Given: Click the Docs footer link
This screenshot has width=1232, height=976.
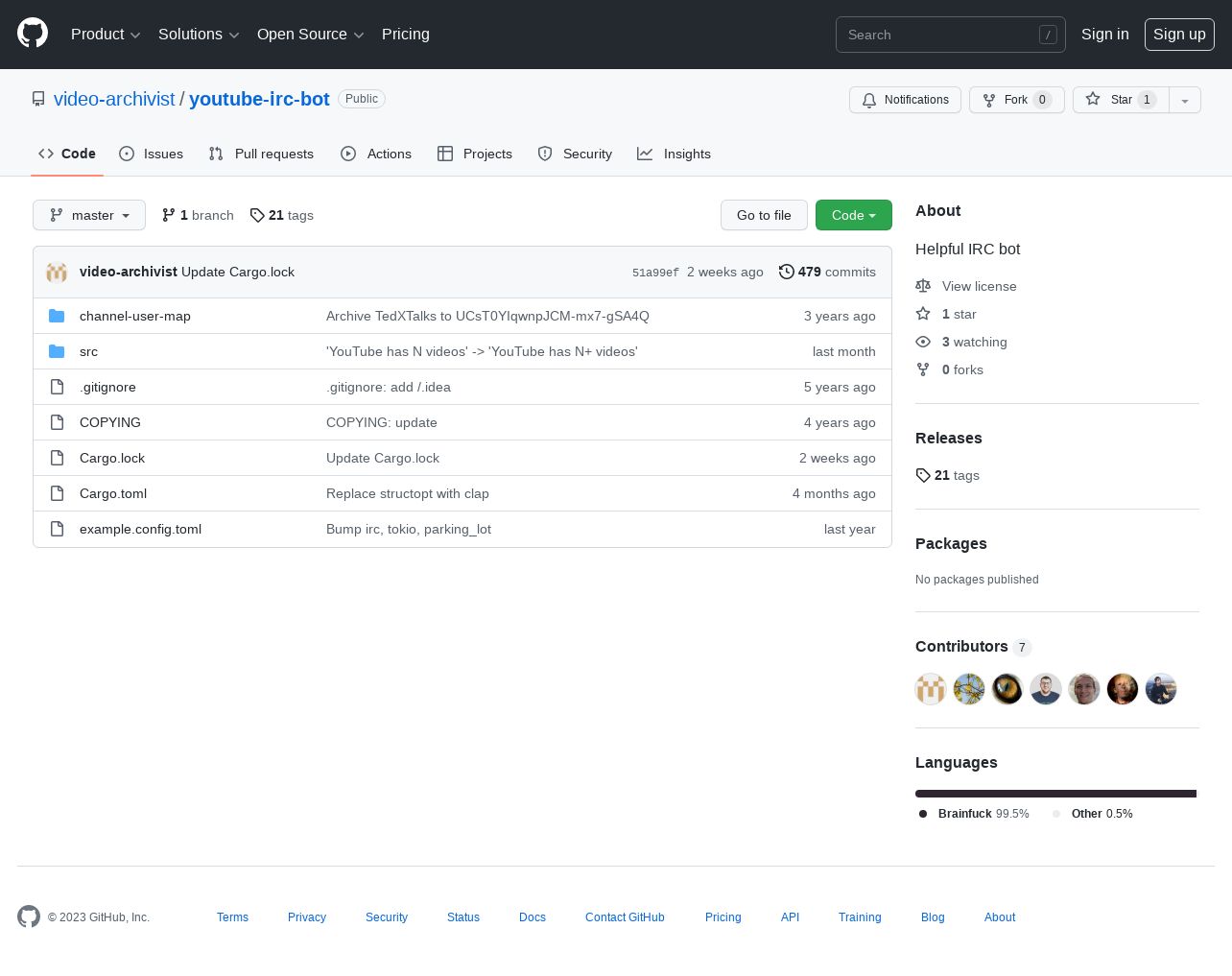Looking at the screenshot, I should point(533,917).
